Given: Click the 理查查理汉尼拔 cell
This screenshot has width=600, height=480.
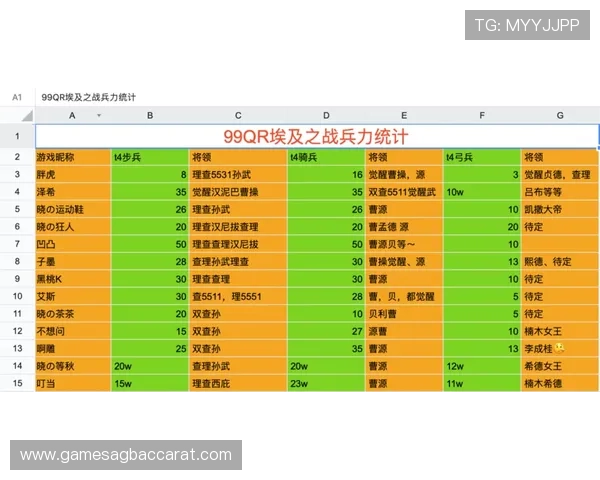Looking at the screenshot, I should point(238,244).
